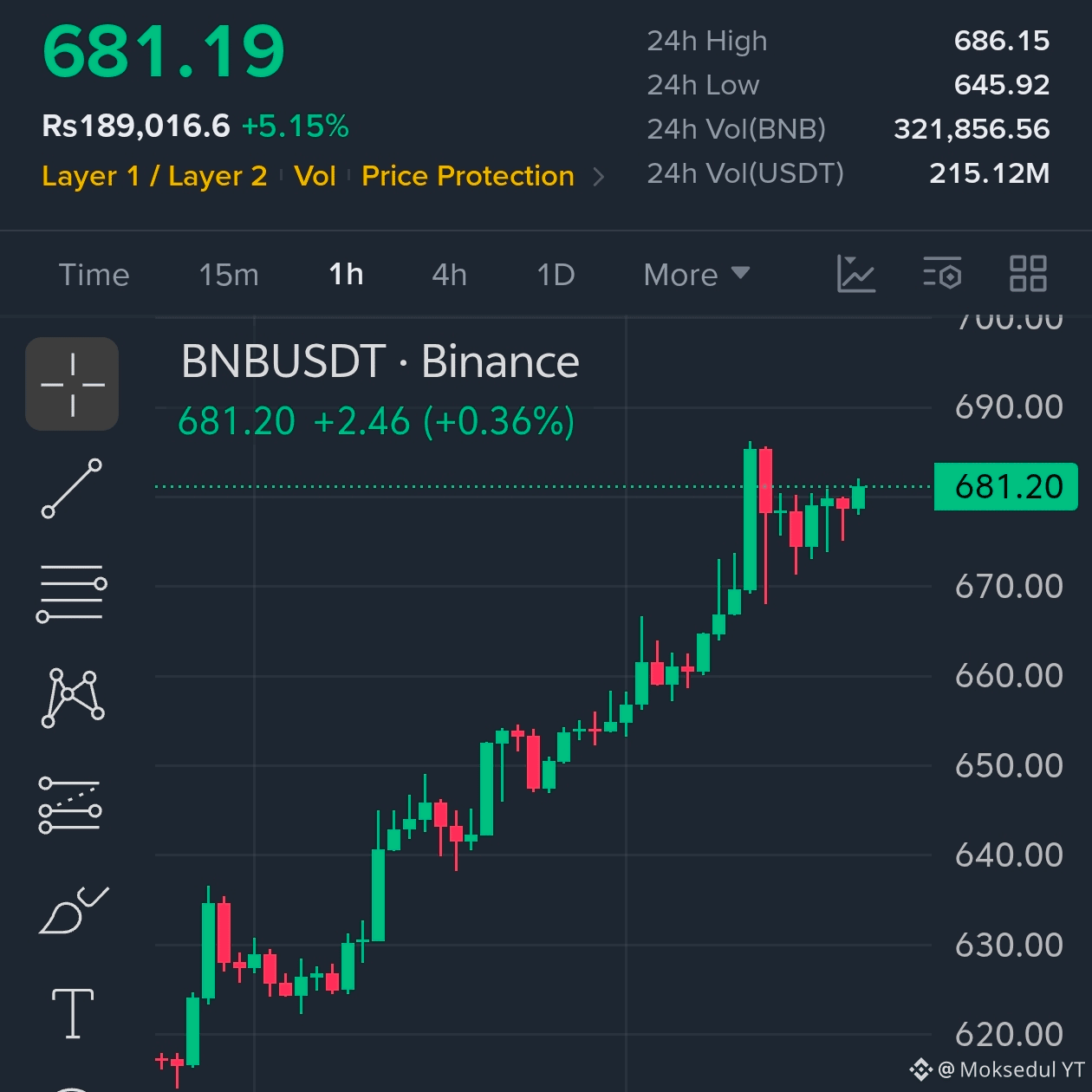
Task: Click the Rs189,016.6 converted price
Action: pos(136,127)
